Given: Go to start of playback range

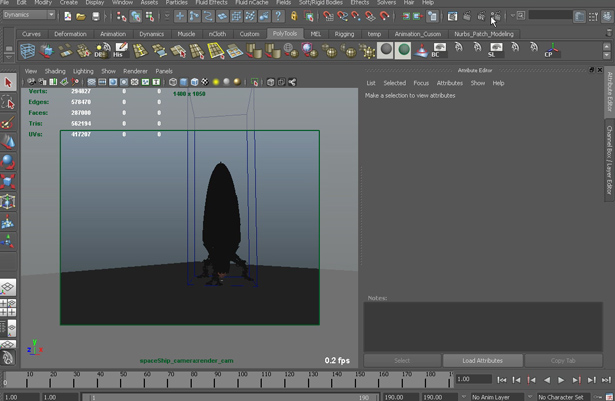Looking at the screenshot, I should 501,380.
